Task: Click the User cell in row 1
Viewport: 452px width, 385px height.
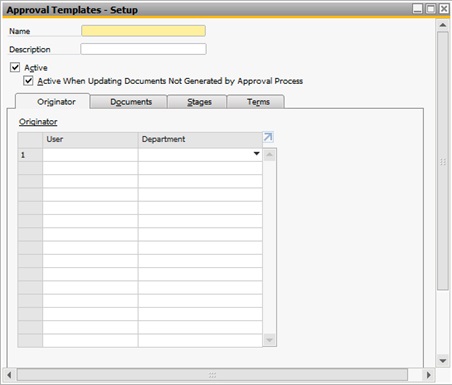Action: [x=90, y=155]
